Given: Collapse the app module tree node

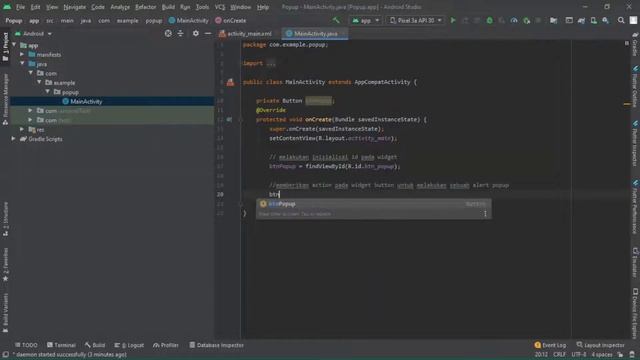Looking at the screenshot, I should (15, 45).
